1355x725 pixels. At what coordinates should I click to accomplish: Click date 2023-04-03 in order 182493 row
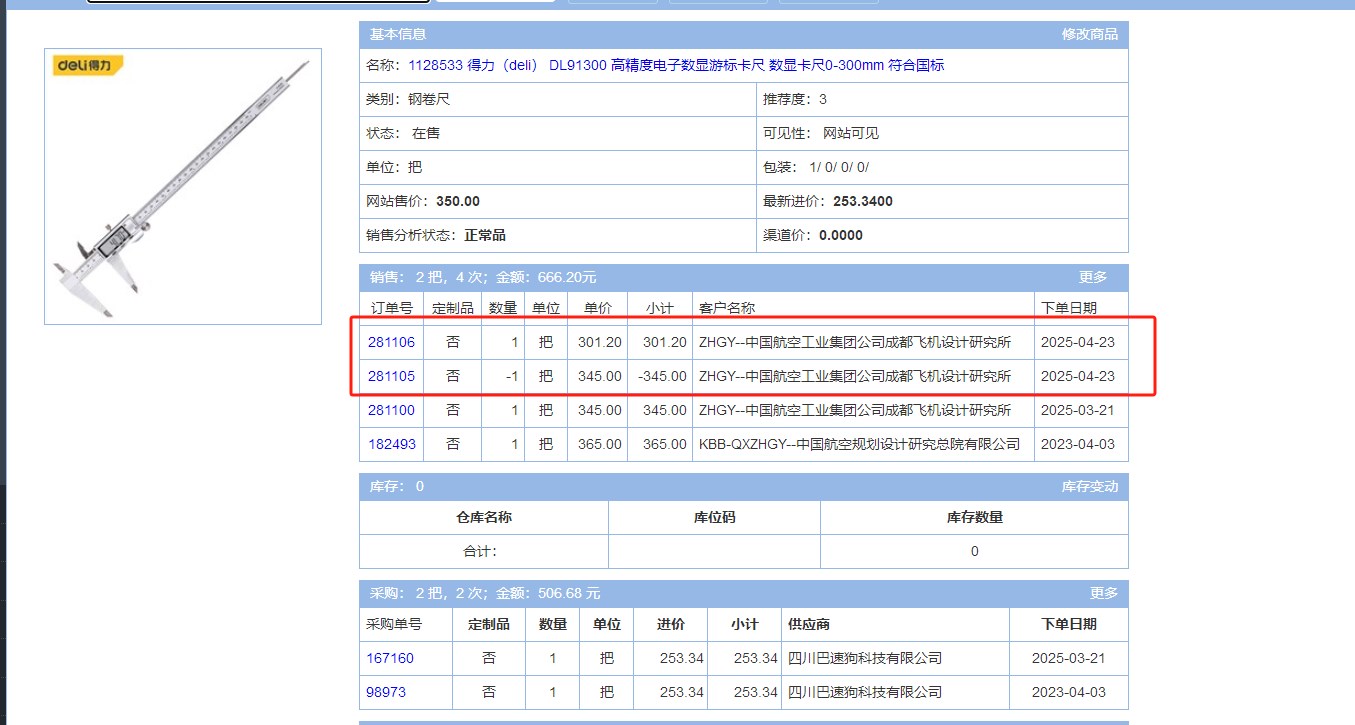1077,444
